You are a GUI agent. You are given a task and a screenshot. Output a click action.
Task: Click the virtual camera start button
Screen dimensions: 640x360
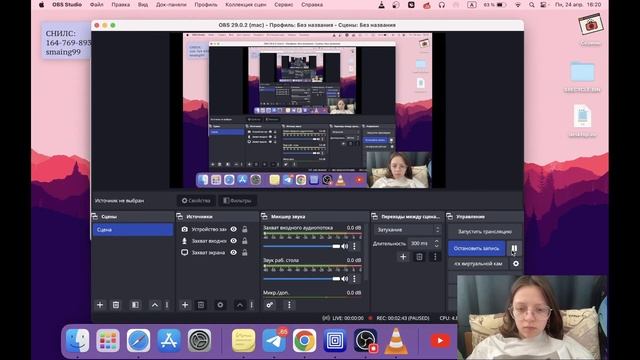tap(478, 264)
